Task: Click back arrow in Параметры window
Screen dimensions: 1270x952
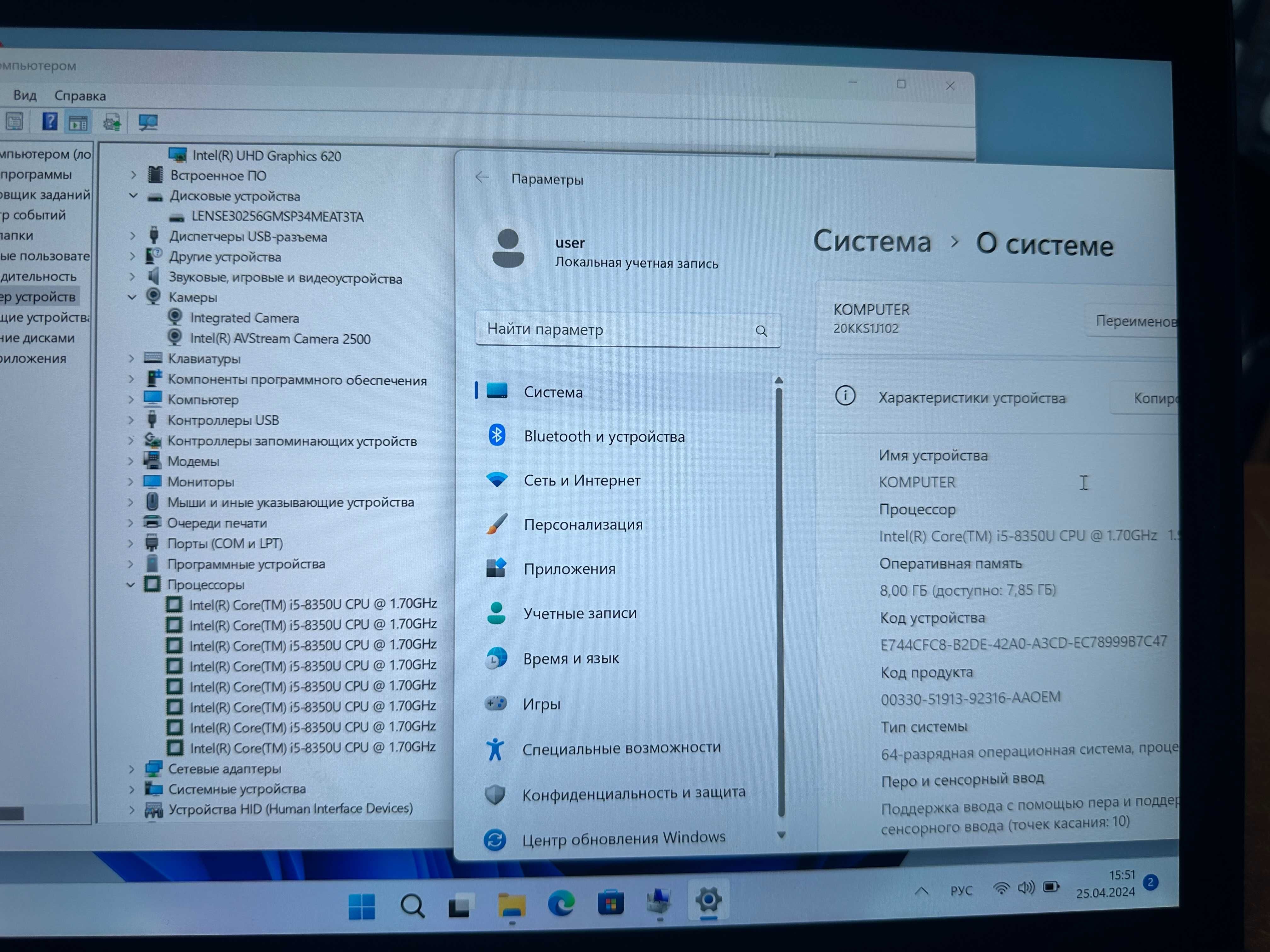Action: pyautogui.click(x=482, y=178)
